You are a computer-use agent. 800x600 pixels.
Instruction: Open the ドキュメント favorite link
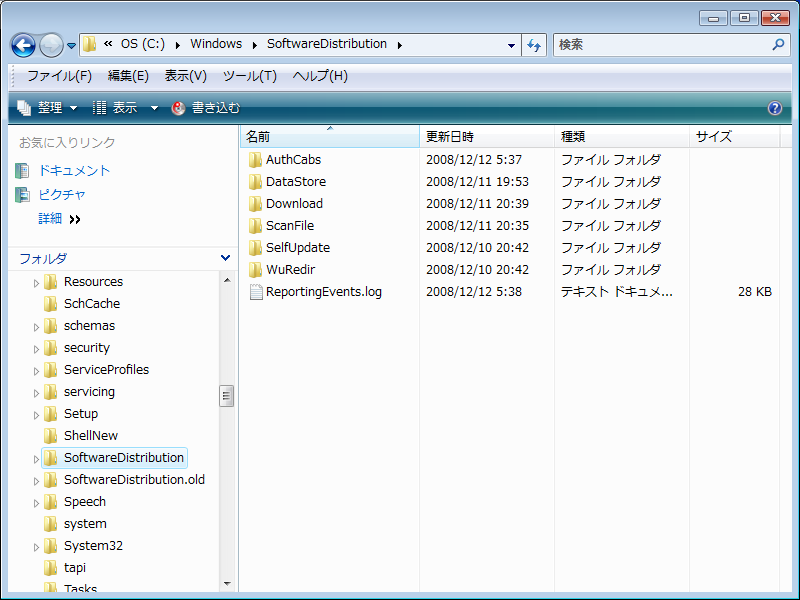point(74,170)
